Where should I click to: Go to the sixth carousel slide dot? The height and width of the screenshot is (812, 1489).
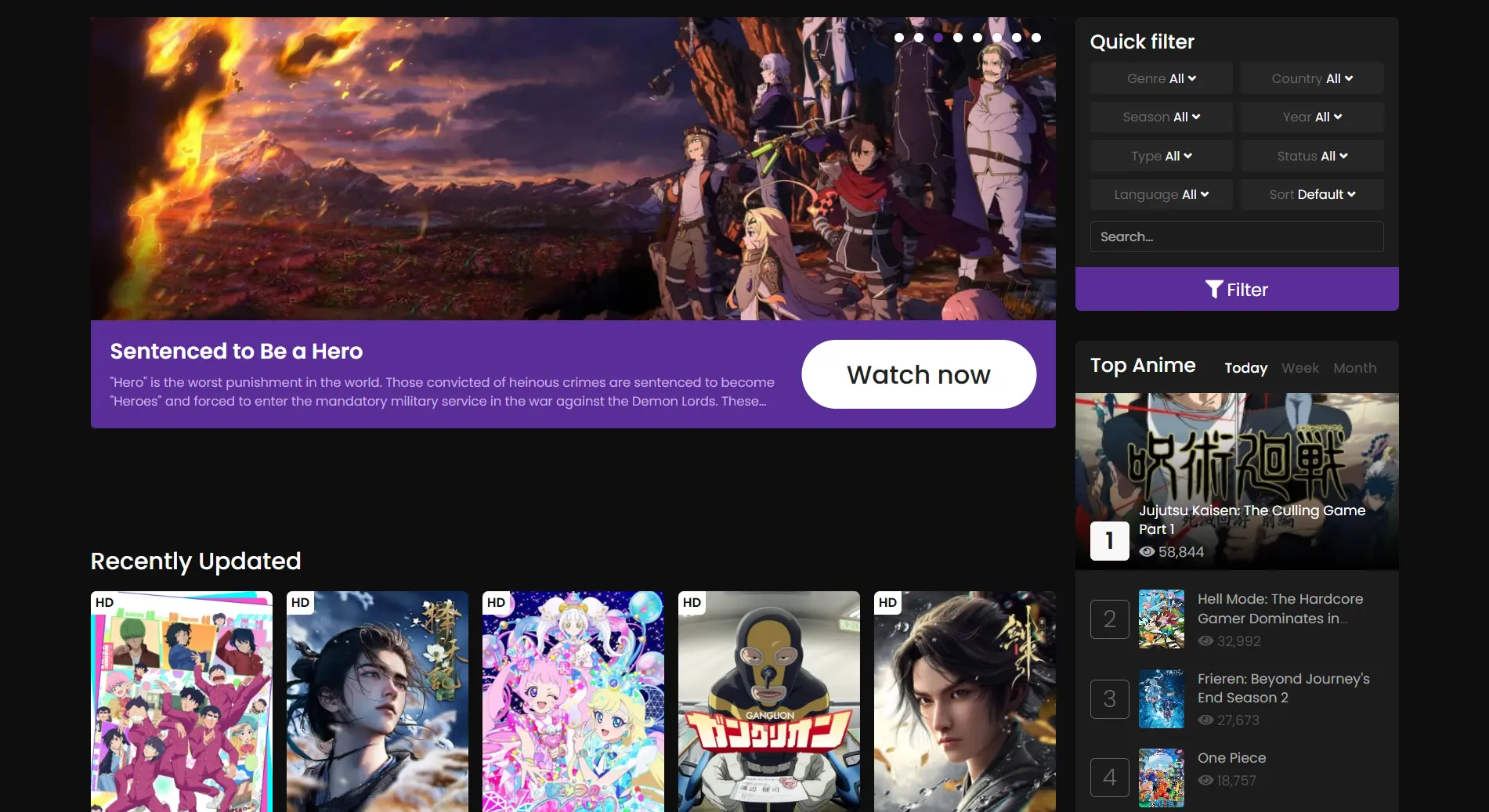(x=997, y=38)
